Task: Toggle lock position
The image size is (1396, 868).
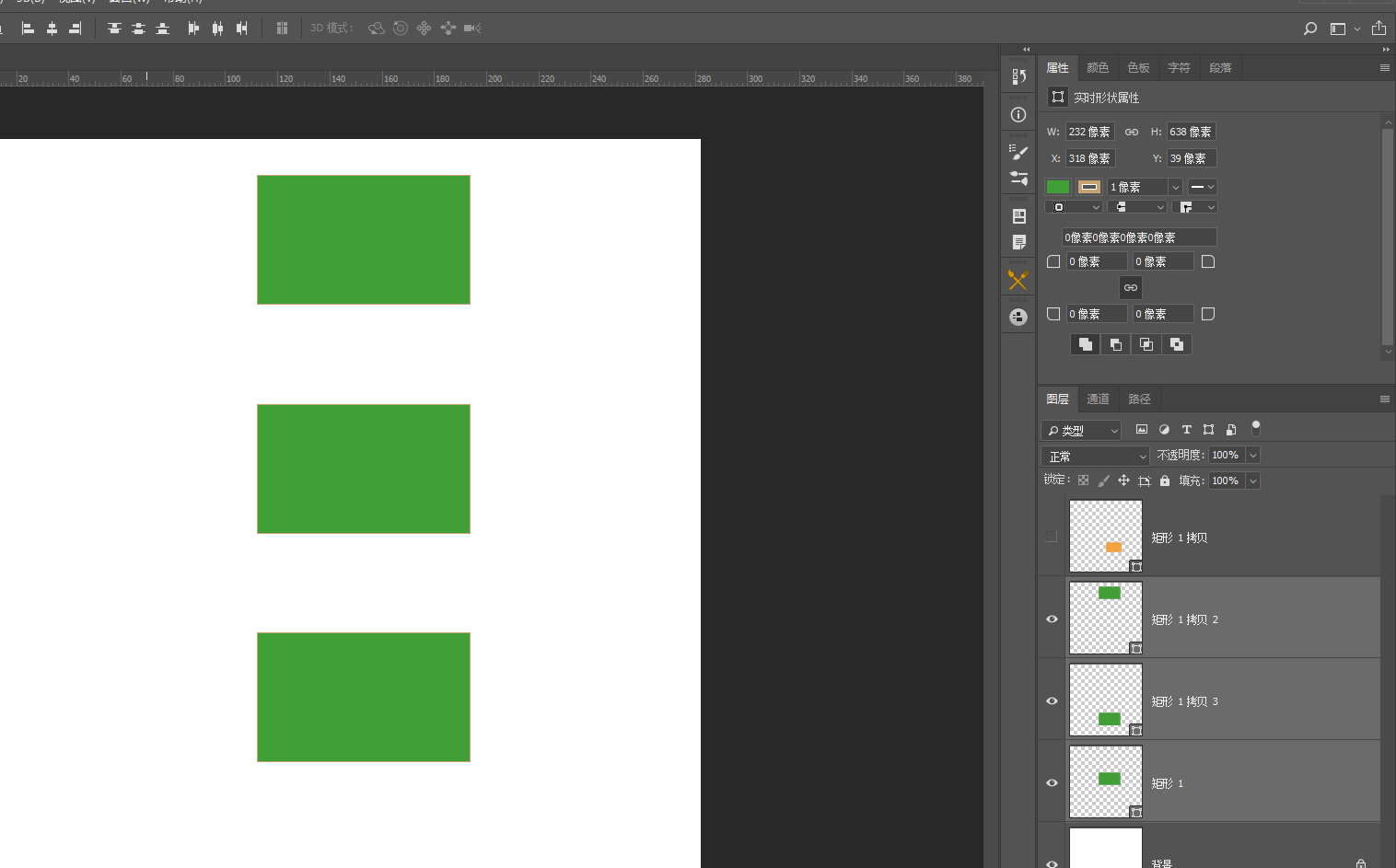Action: tap(1123, 480)
